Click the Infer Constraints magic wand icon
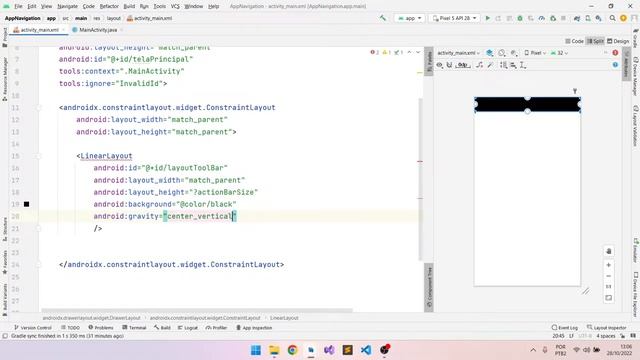Image resolution: width=640 pixels, height=360 pixels. (x=490, y=65)
